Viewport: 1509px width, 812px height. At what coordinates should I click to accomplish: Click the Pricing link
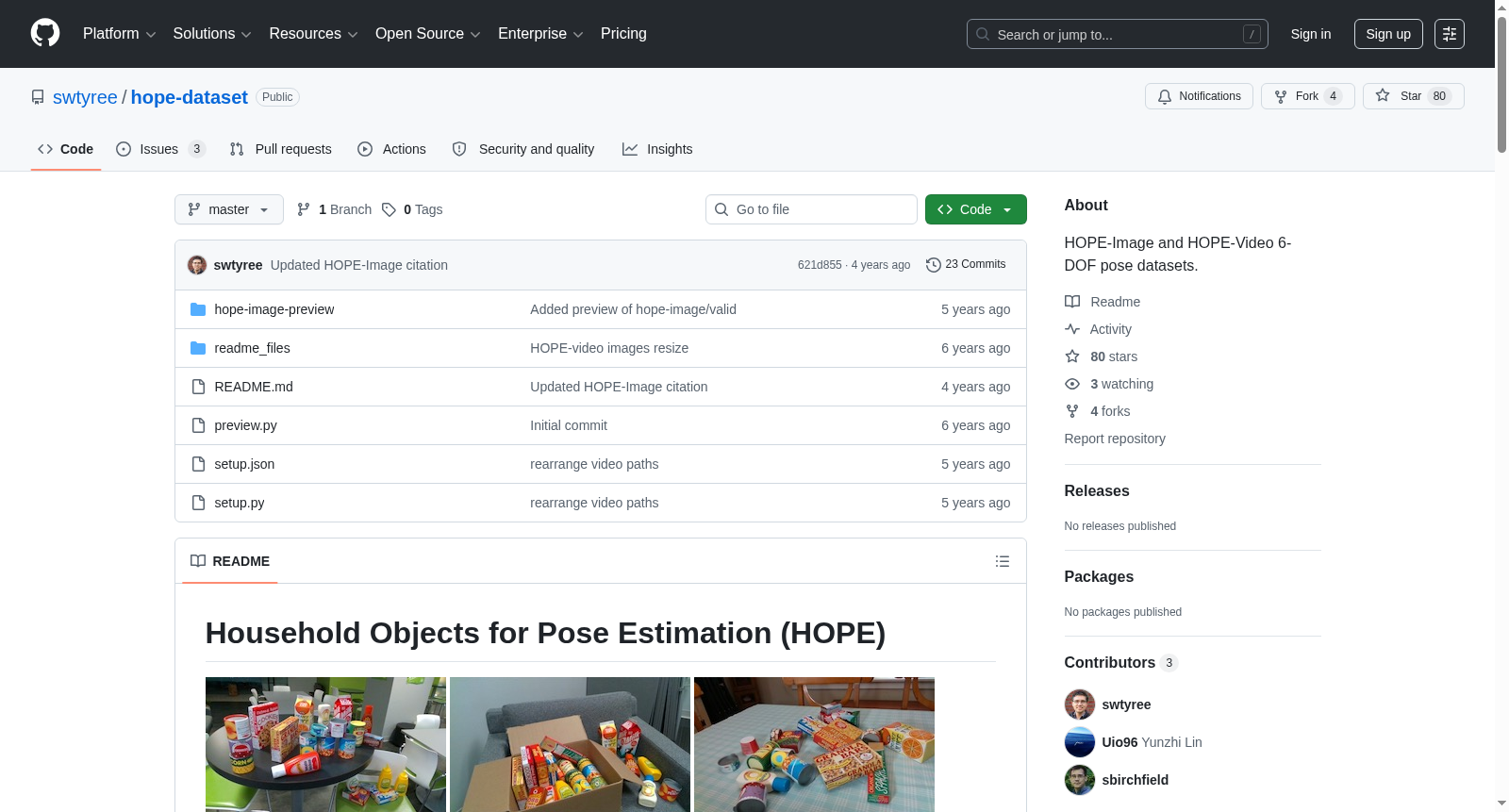pos(623,34)
